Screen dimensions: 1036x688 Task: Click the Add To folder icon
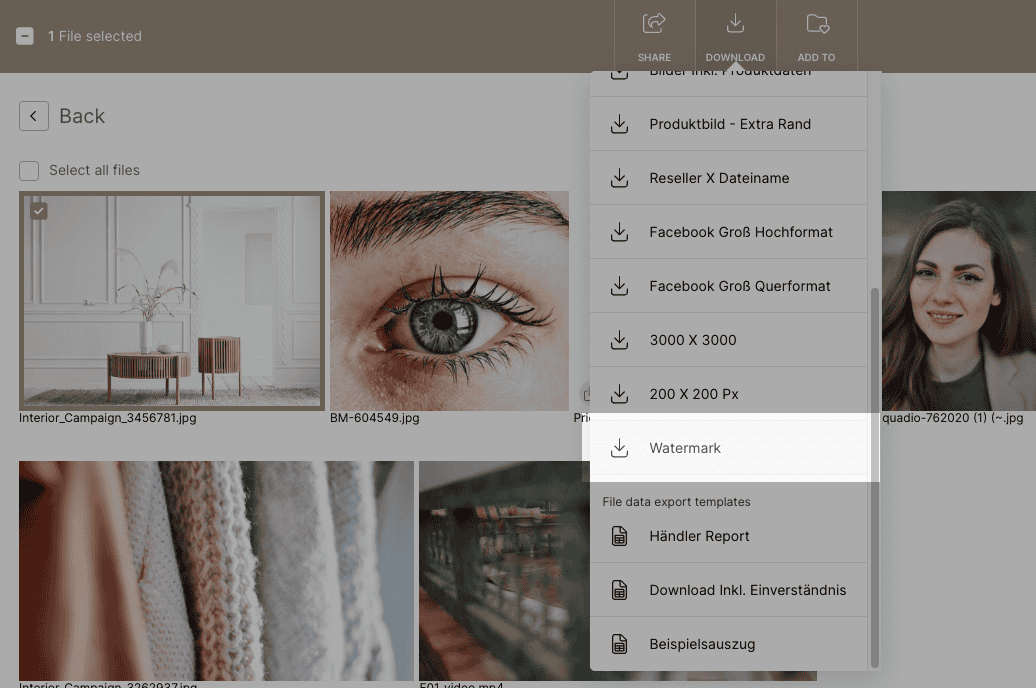click(817, 24)
